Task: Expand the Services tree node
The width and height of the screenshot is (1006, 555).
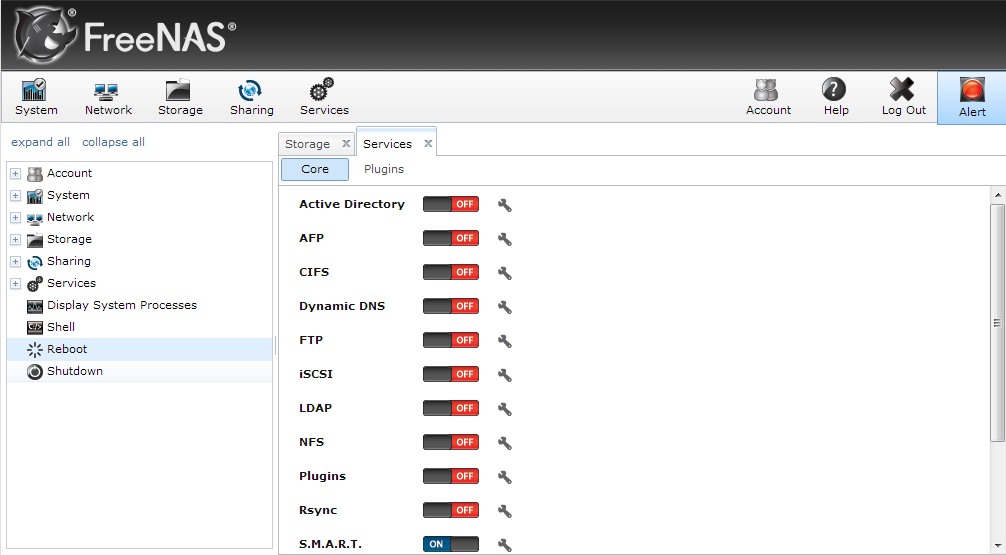Action: [x=15, y=284]
